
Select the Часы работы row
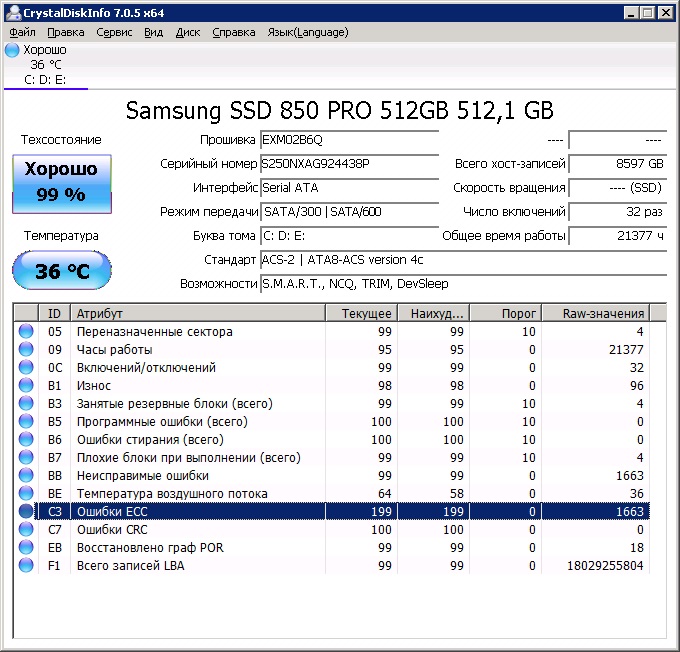point(332,349)
